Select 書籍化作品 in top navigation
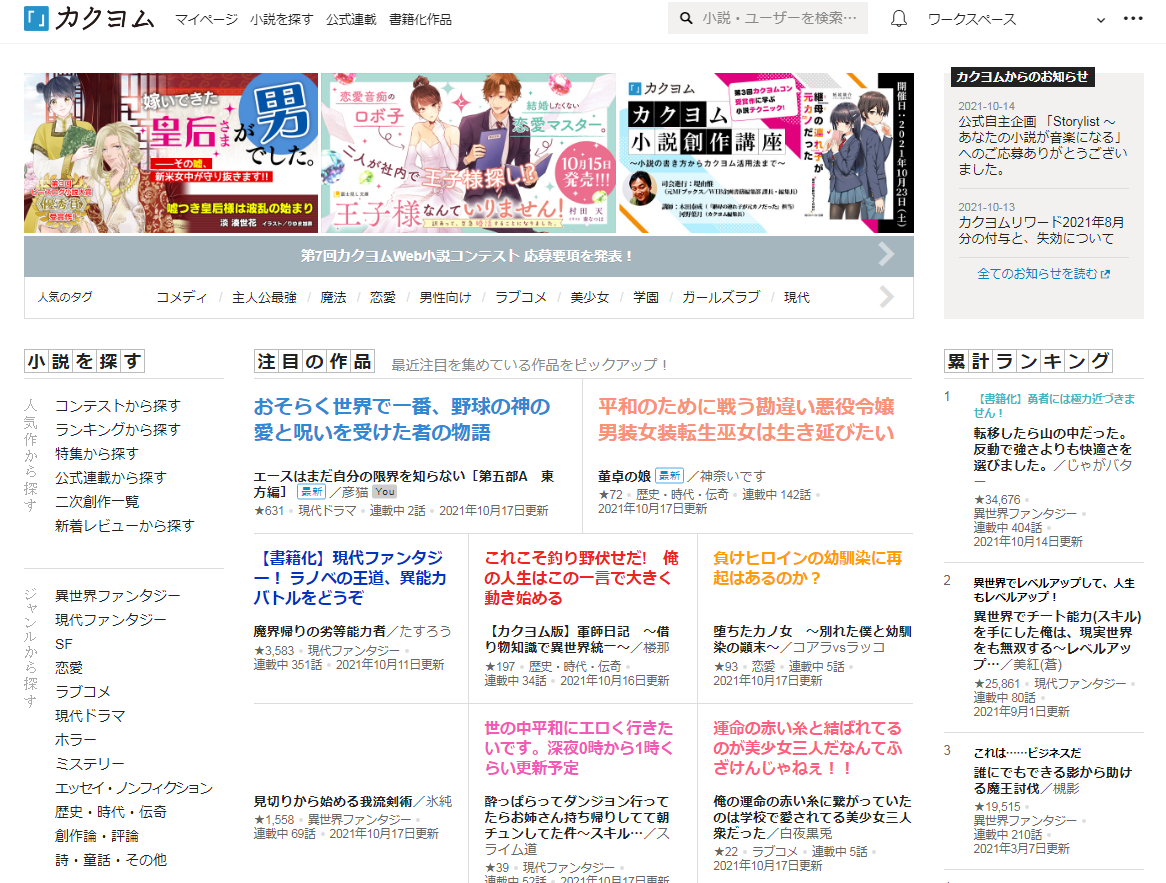This screenshot has width=1166, height=883. coord(420,19)
